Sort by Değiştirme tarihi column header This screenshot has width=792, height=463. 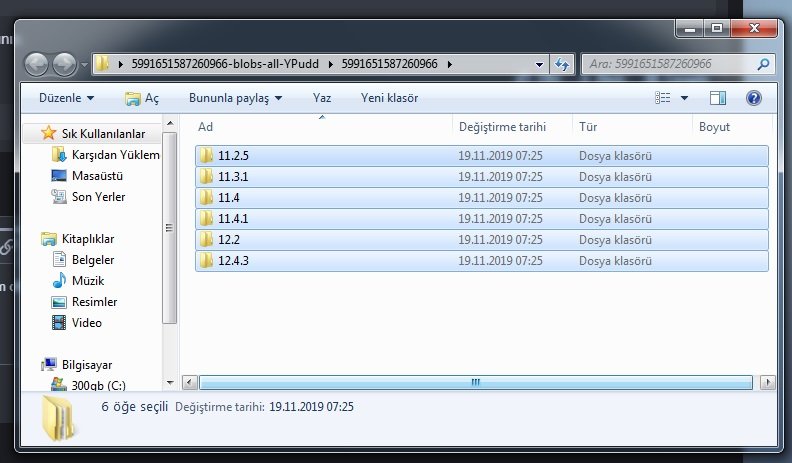[x=502, y=127]
